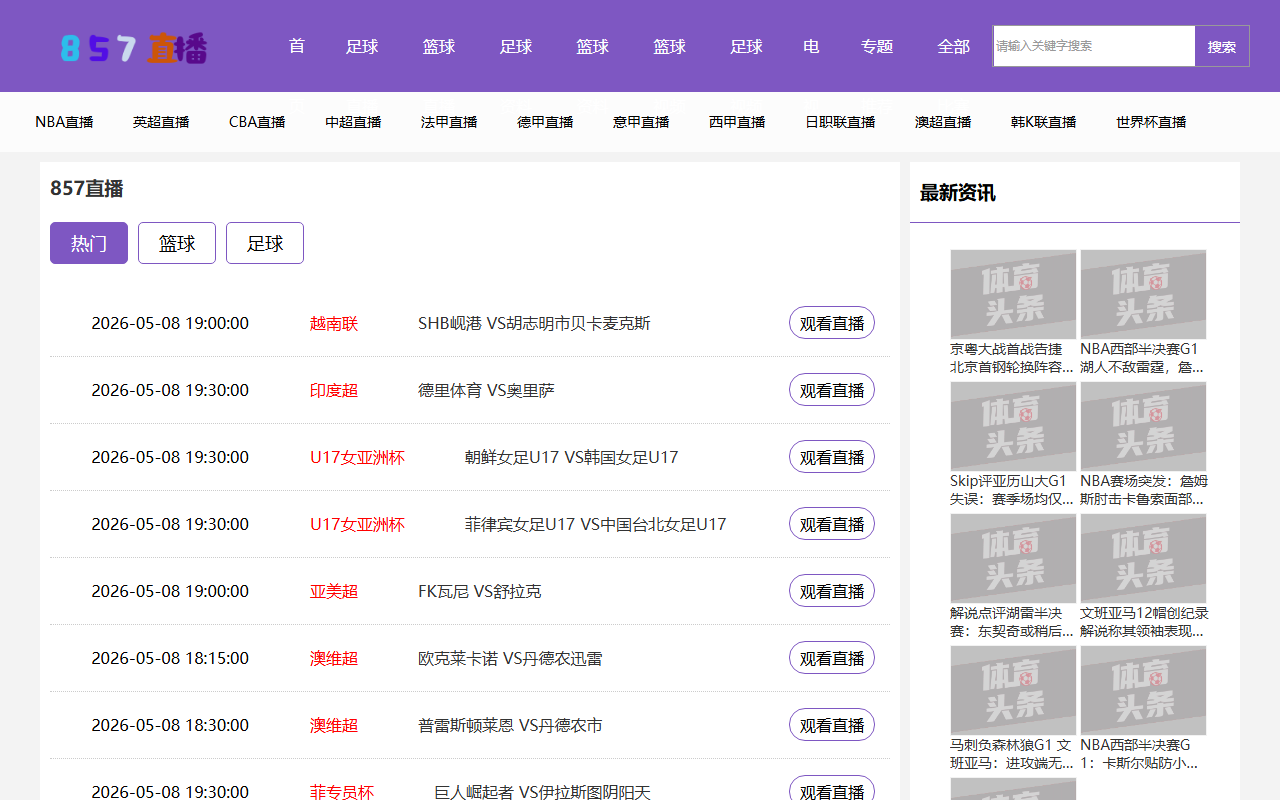Click match time 2026-05-08 18:30:00
The height and width of the screenshot is (800, 1280).
pyautogui.click(x=170, y=725)
